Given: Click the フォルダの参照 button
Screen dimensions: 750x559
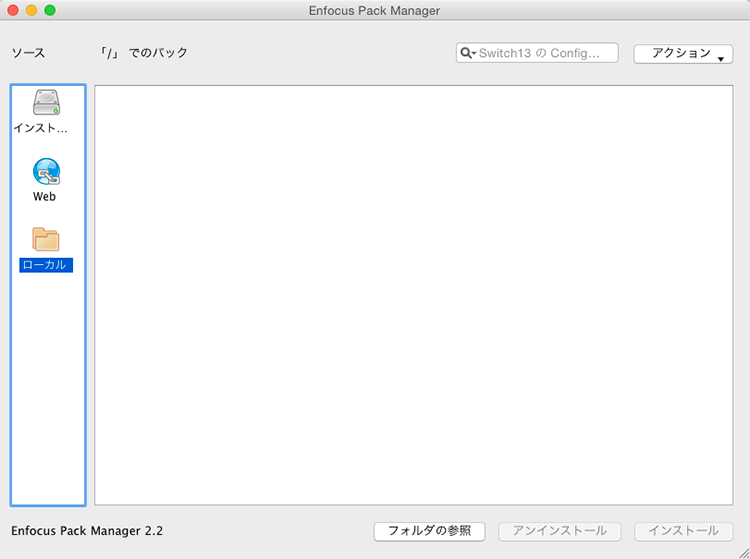Looking at the screenshot, I should 429,531.
